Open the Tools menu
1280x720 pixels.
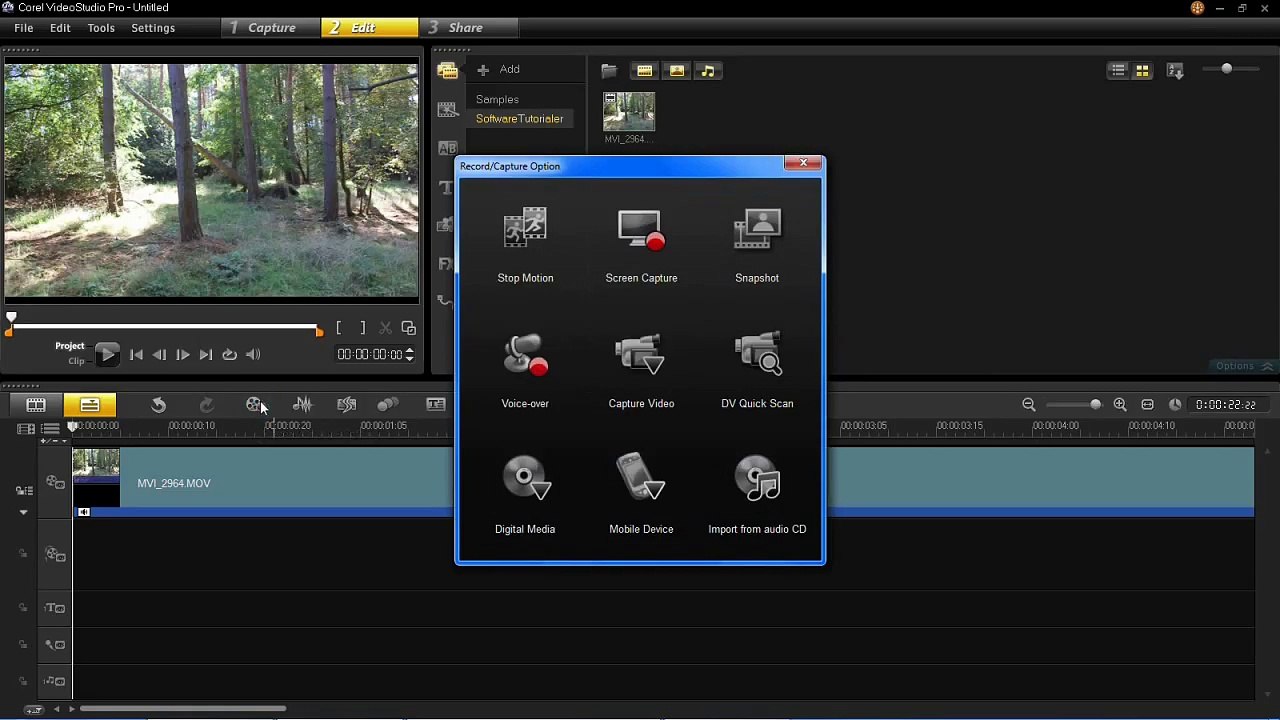(x=101, y=28)
